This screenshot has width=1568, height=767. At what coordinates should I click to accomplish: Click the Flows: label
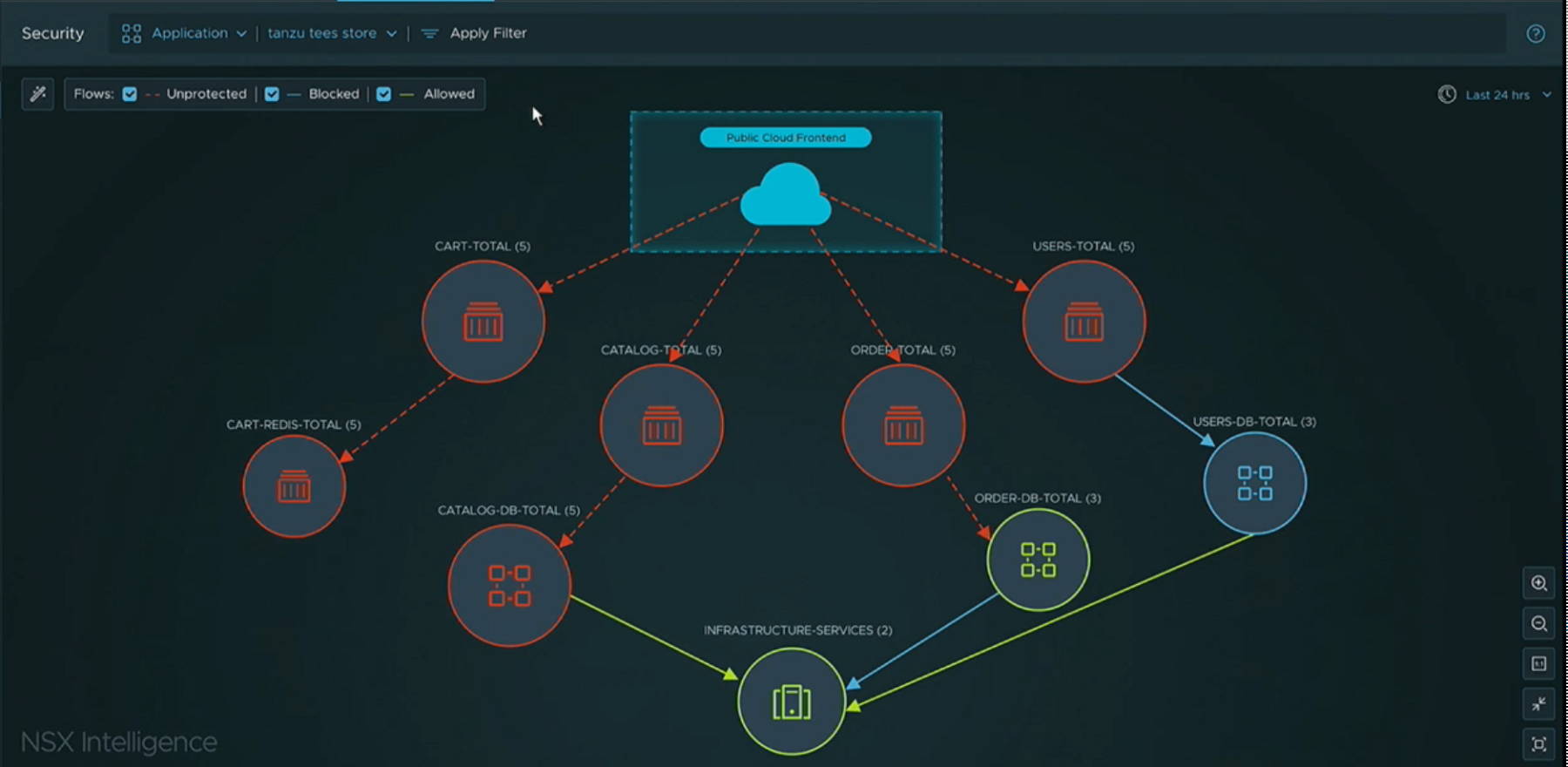[94, 94]
